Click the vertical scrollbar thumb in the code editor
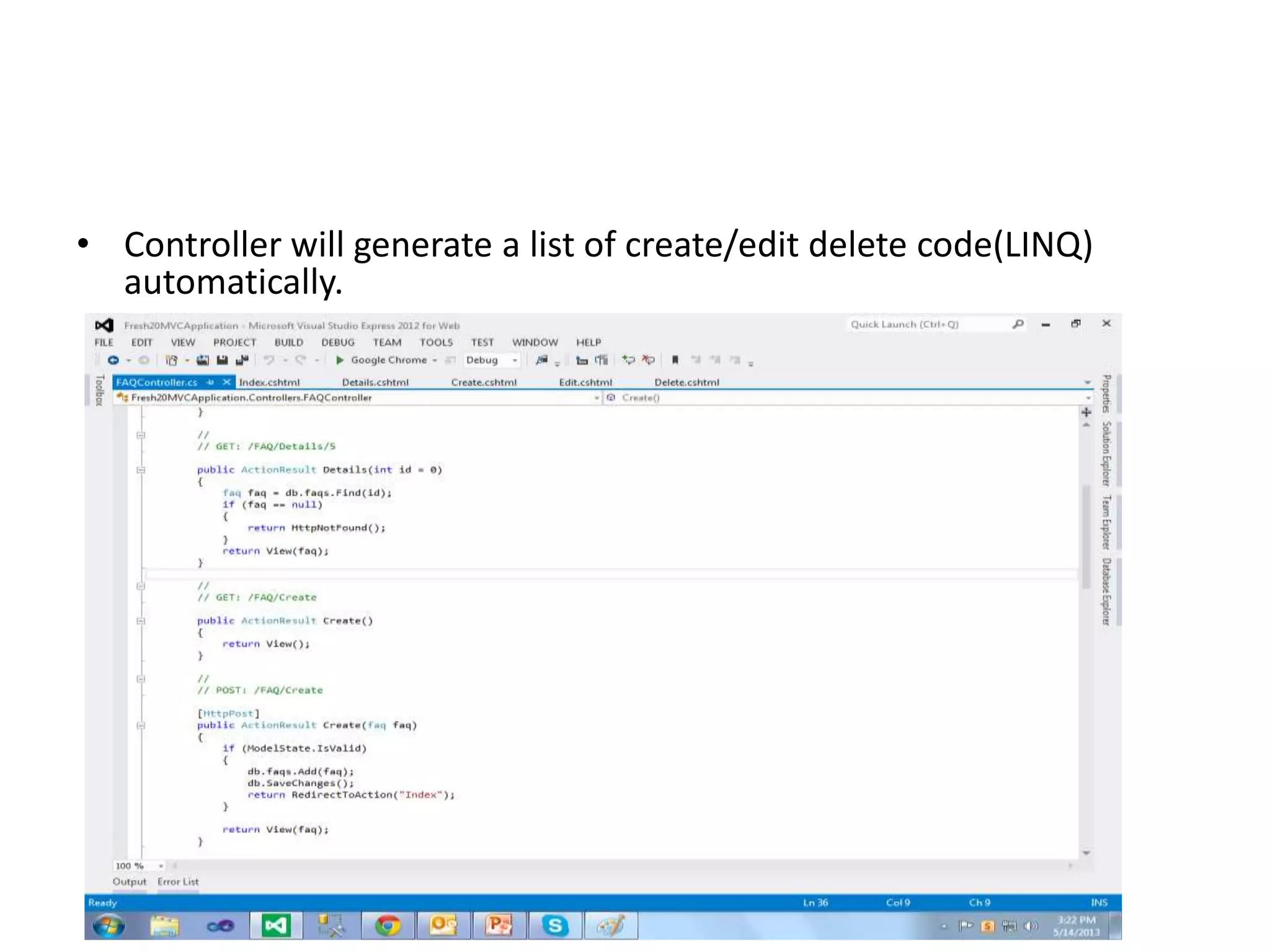 tap(1086, 537)
